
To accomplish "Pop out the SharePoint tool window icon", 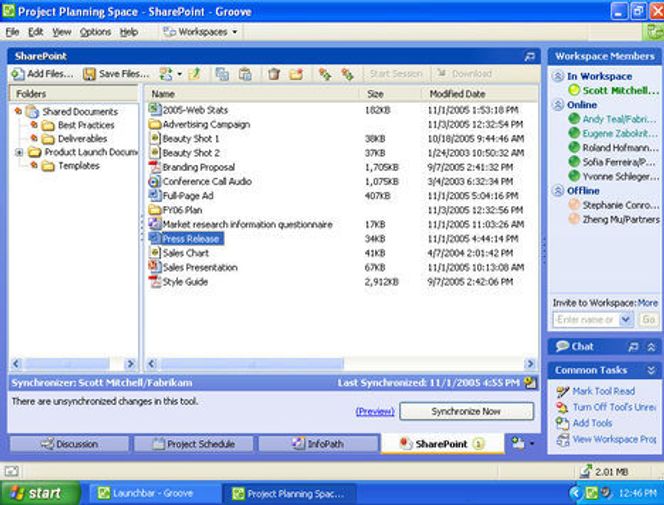I will [529, 56].
